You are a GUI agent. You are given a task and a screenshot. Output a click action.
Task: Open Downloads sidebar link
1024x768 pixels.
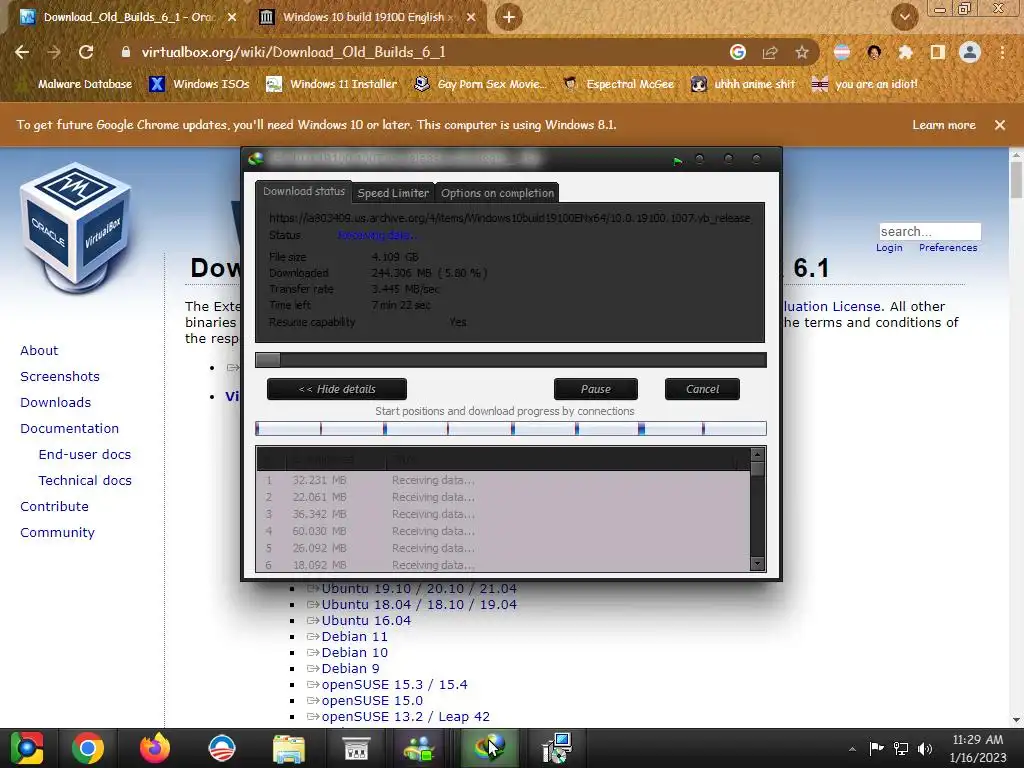point(56,403)
